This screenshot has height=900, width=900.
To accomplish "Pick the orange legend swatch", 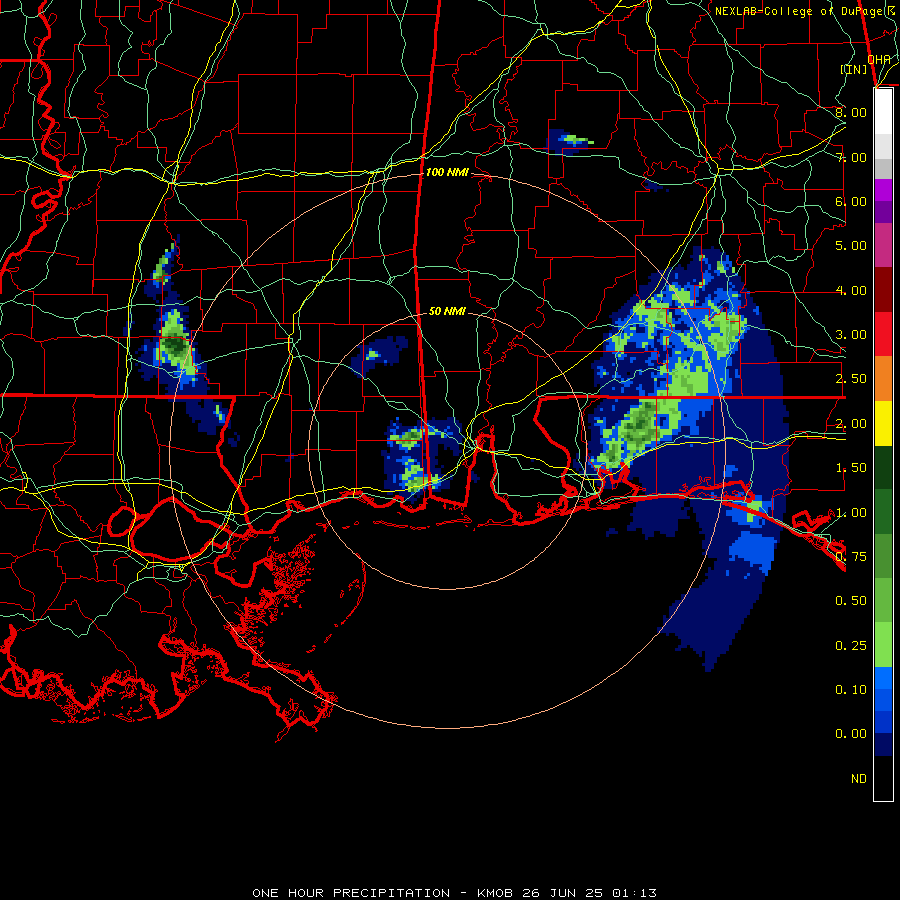I will 883,379.
